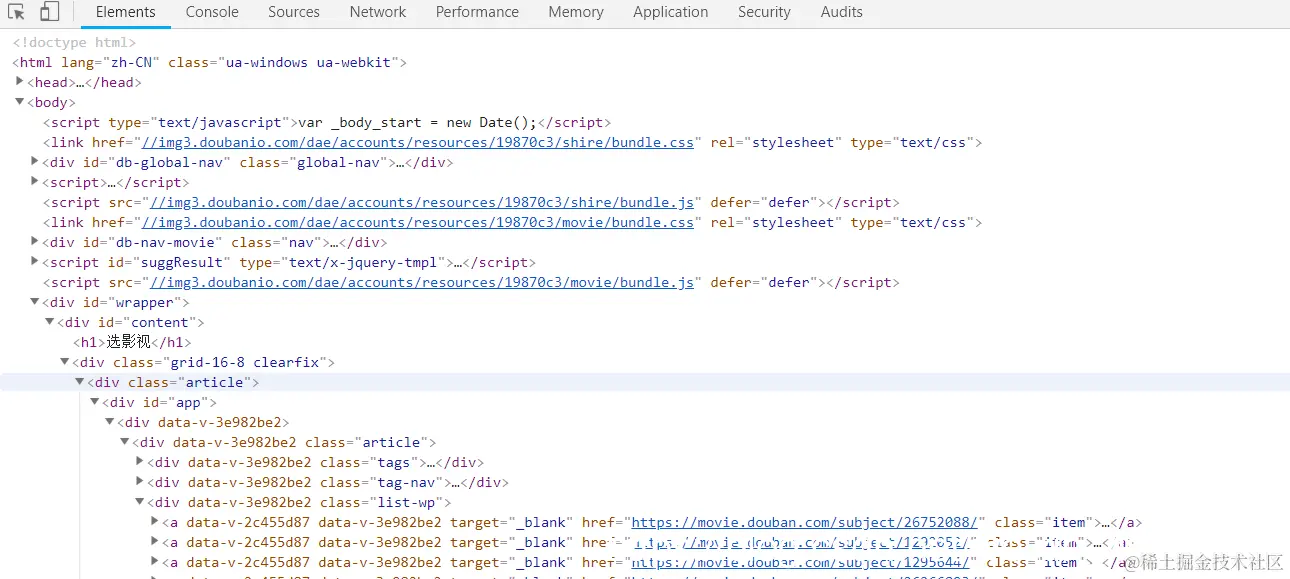Screen dimensions: 1290x579
Task: Collapse the highlighted article div node
Action: pyautogui.click(x=80, y=382)
